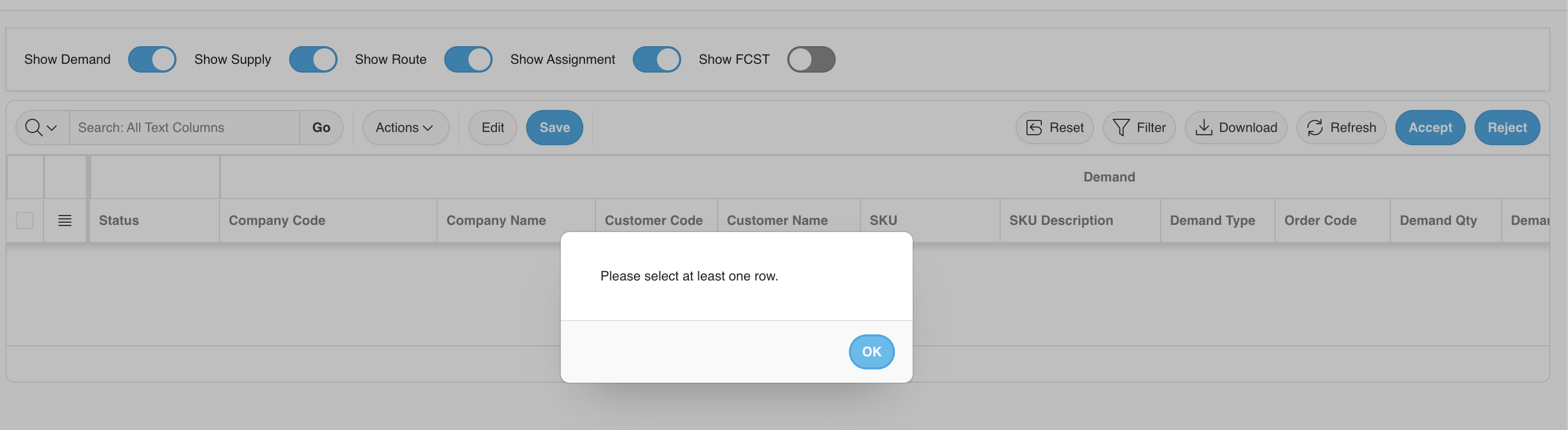Click the search magnifying glass icon
Image resolution: width=1568 pixels, height=430 pixels.
(x=35, y=127)
